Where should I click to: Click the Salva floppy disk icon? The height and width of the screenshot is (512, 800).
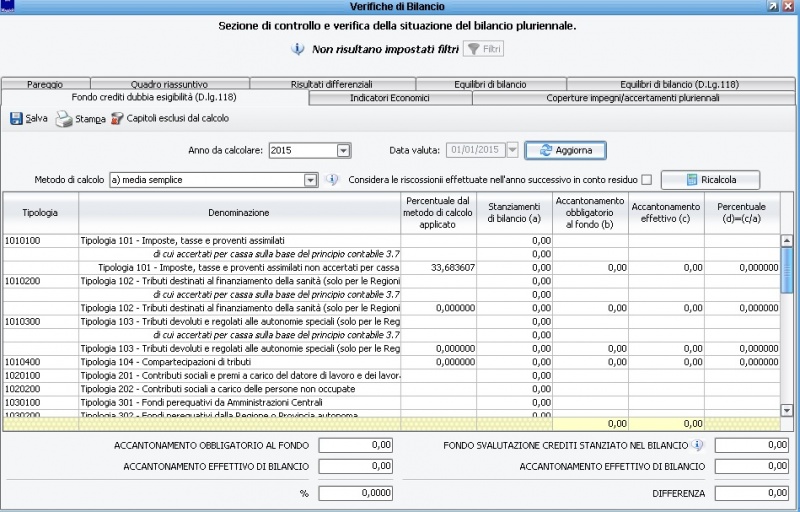click(17, 118)
